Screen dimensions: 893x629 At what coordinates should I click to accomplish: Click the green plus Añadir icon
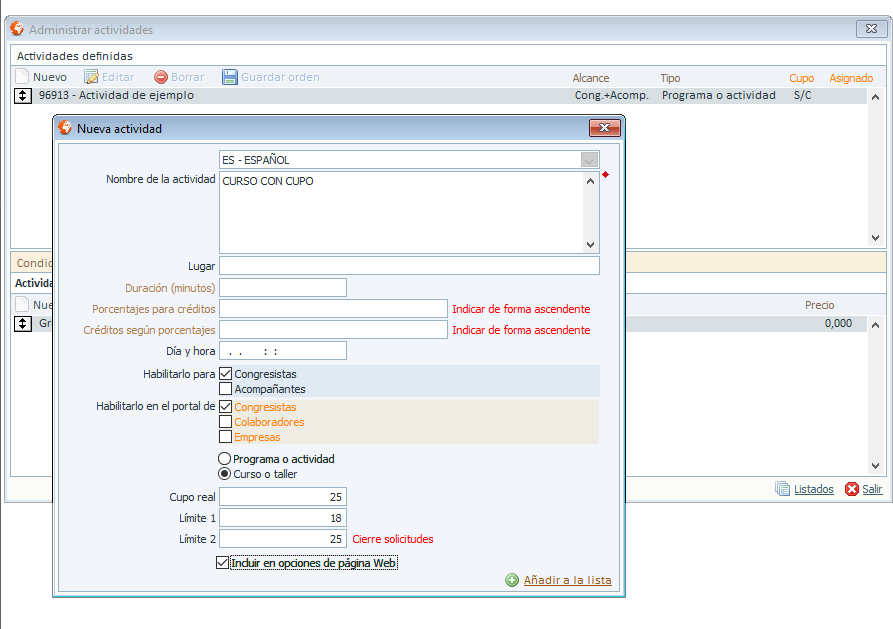coord(512,580)
